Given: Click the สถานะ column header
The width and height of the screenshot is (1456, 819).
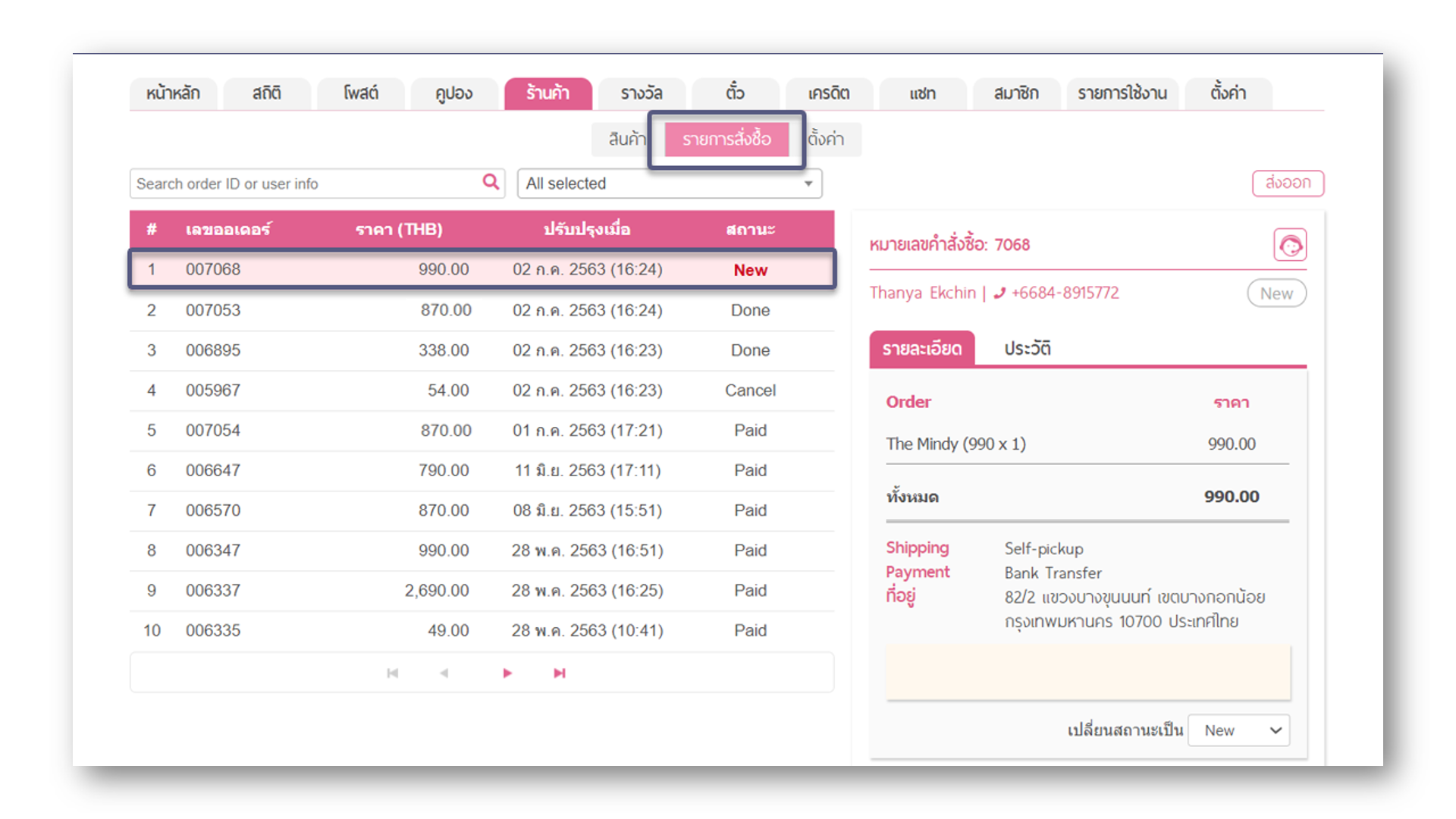Looking at the screenshot, I should (750, 229).
